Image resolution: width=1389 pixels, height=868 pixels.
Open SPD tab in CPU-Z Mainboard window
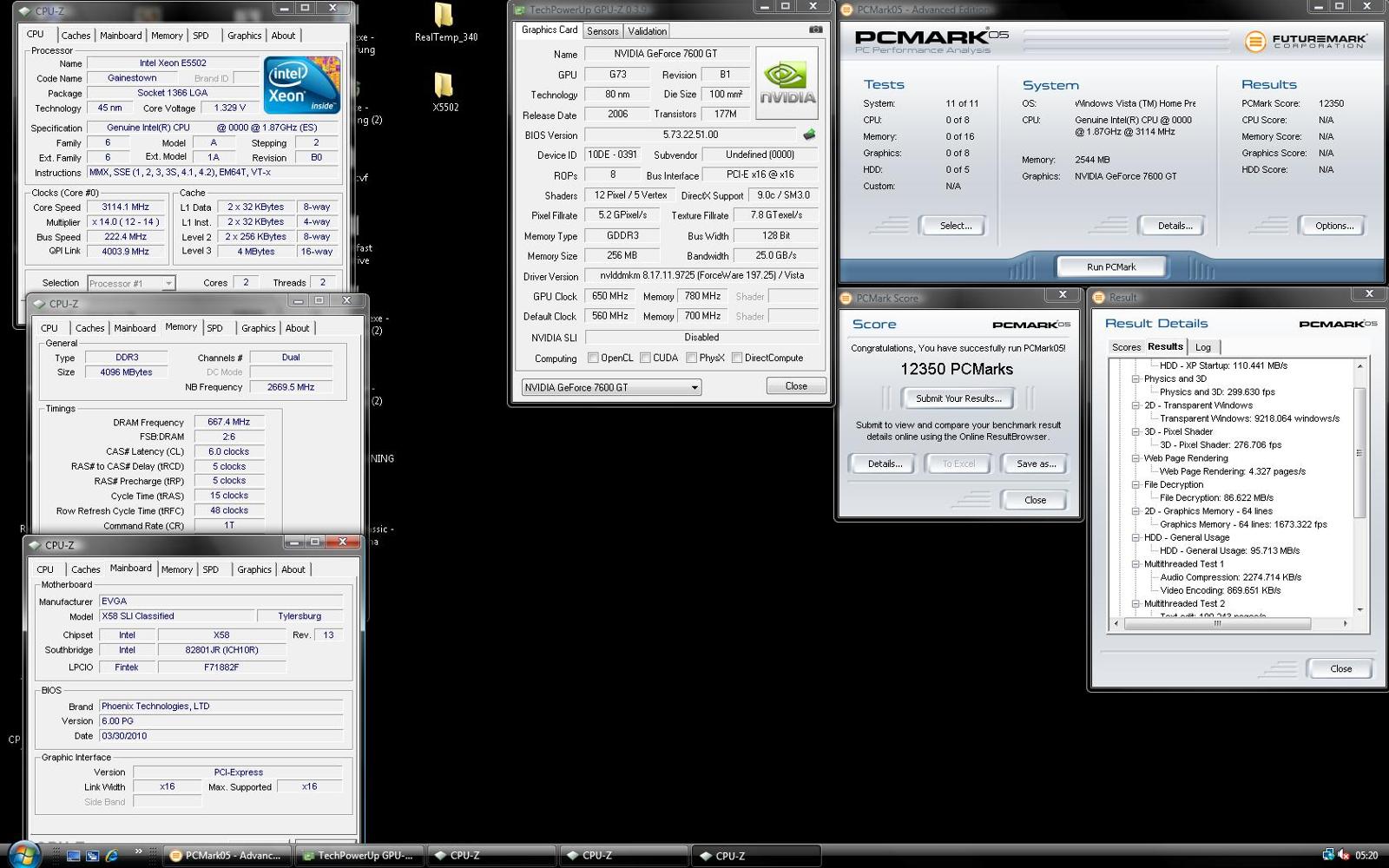211,569
